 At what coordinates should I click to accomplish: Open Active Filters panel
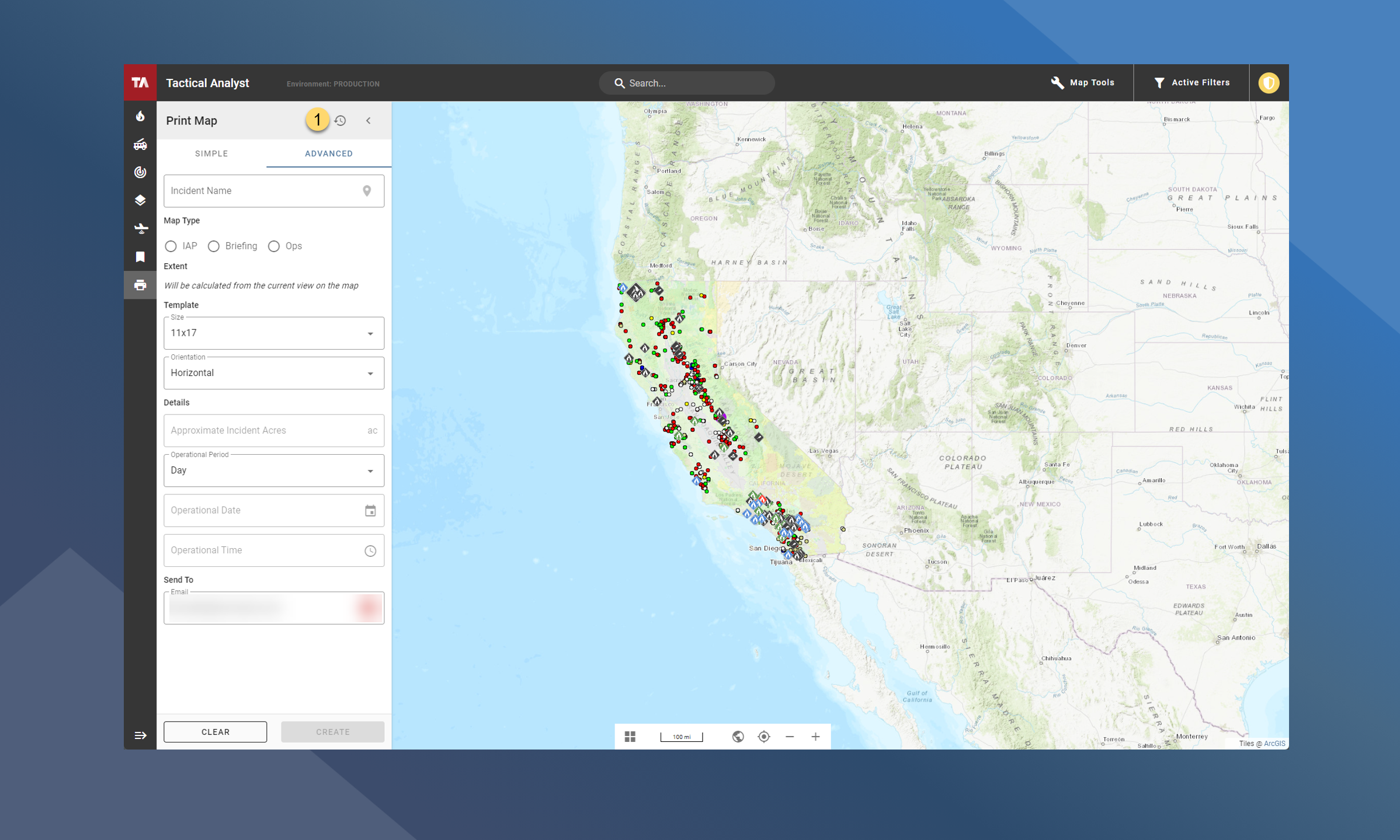pyautogui.click(x=1191, y=83)
